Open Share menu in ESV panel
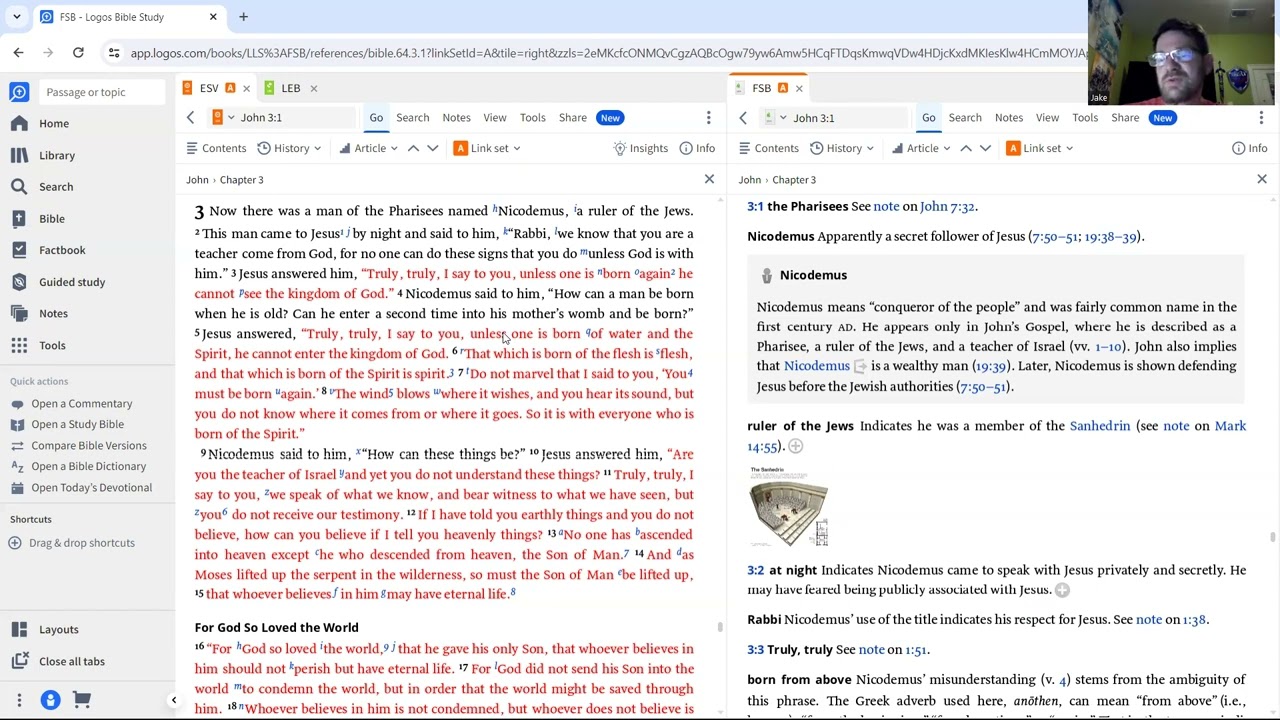 [x=573, y=118]
